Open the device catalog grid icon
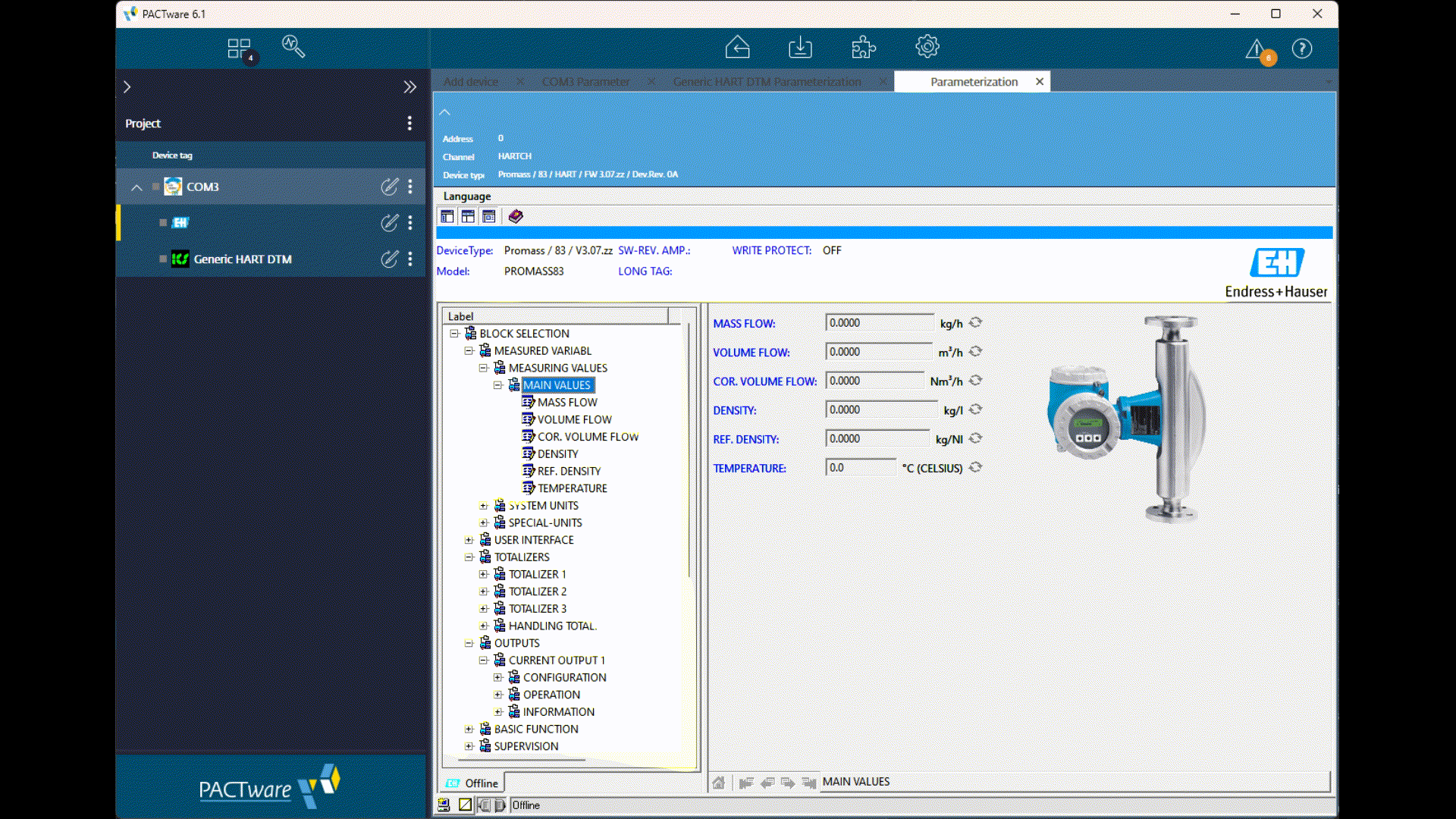 click(x=239, y=49)
